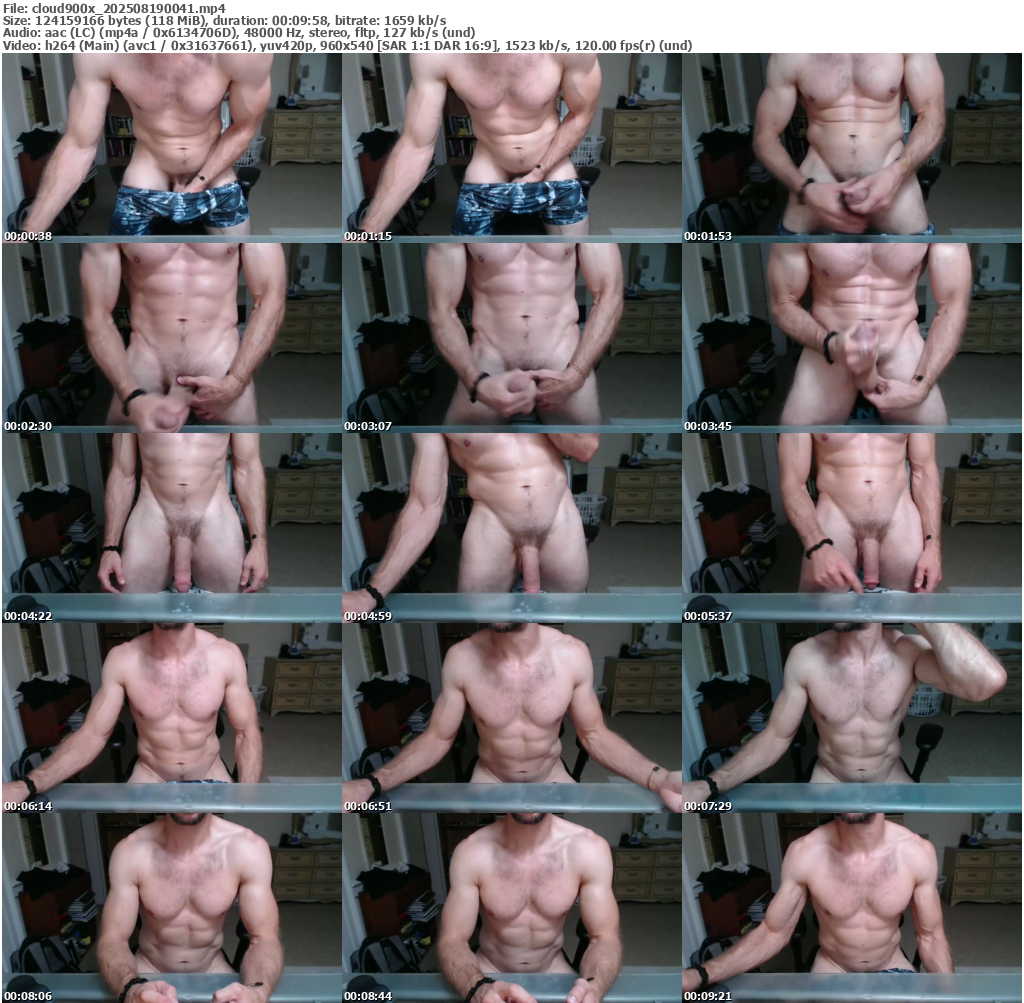Open the frame labeled 00:03:45
Image resolution: width=1024 pixels, height=1003 pixels.
click(x=852, y=338)
